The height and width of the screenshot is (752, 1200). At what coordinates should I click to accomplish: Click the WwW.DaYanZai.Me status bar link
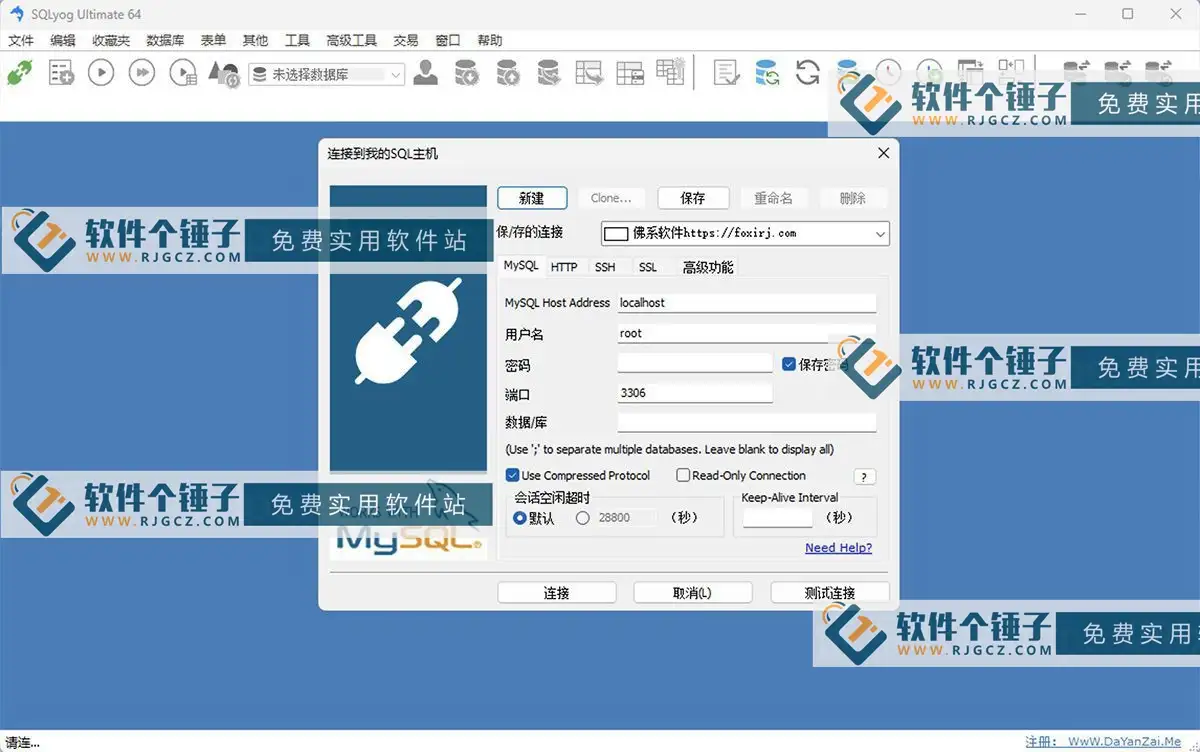coord(1124,742)
